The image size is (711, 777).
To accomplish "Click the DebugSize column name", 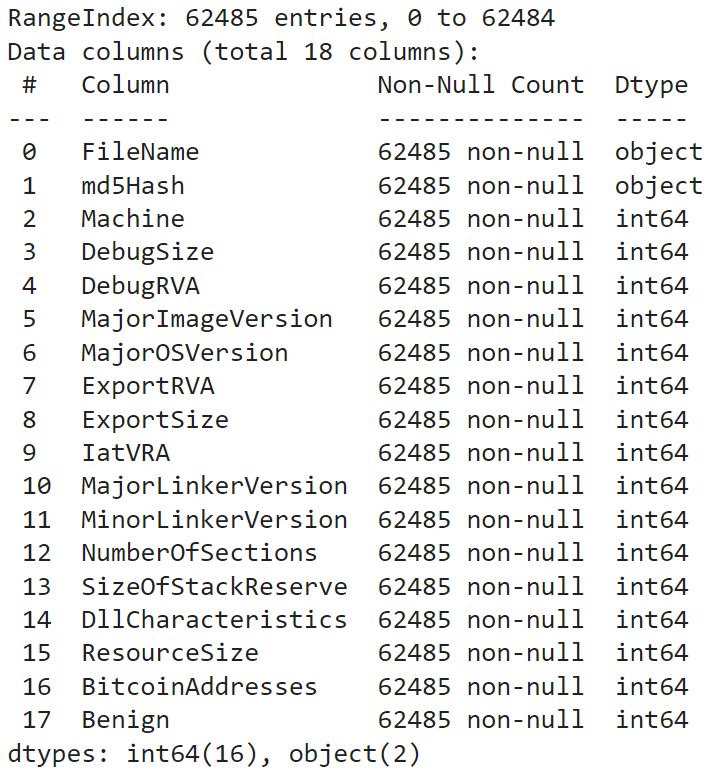I will point(147,252).
